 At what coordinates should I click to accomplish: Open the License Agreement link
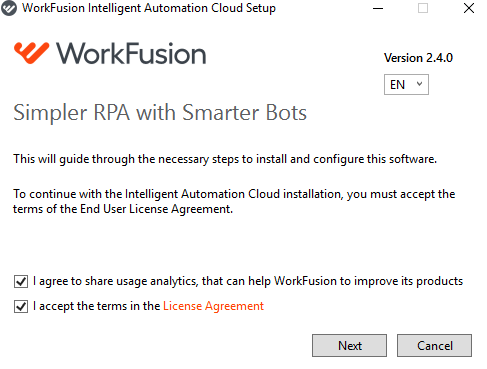point(213,306)
